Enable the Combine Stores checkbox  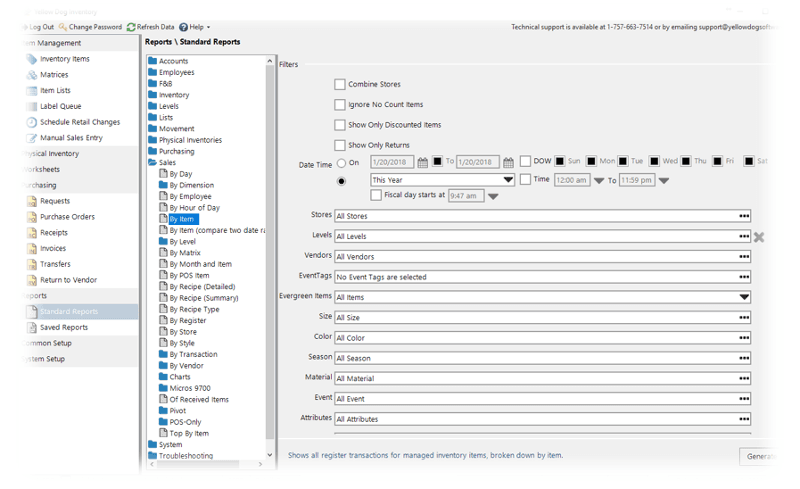click(340, 84)
